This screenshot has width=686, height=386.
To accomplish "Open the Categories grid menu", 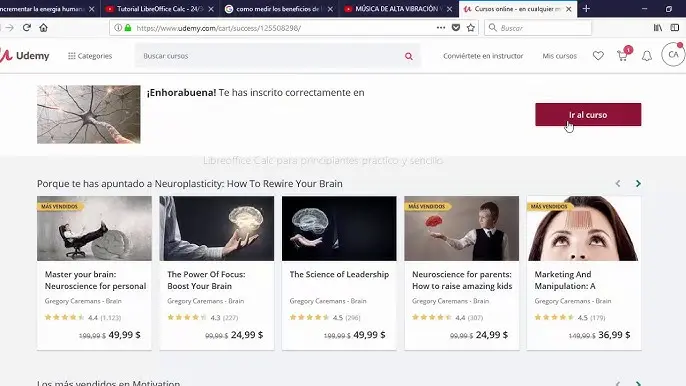I will (90, 56).
